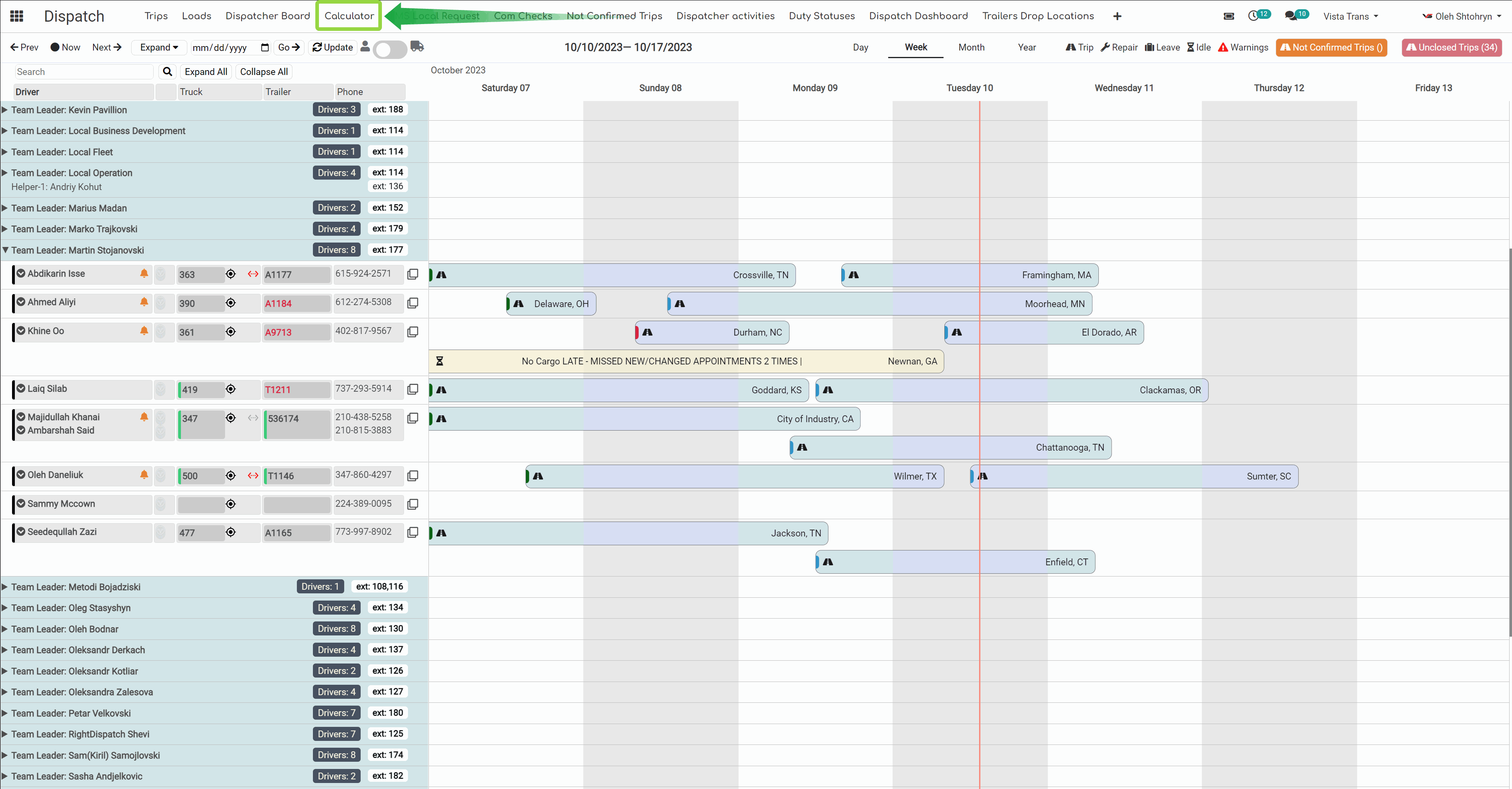Click the locate target icon for truck 390
Screen dimensions: 1512x789
[x=231, y=303]
